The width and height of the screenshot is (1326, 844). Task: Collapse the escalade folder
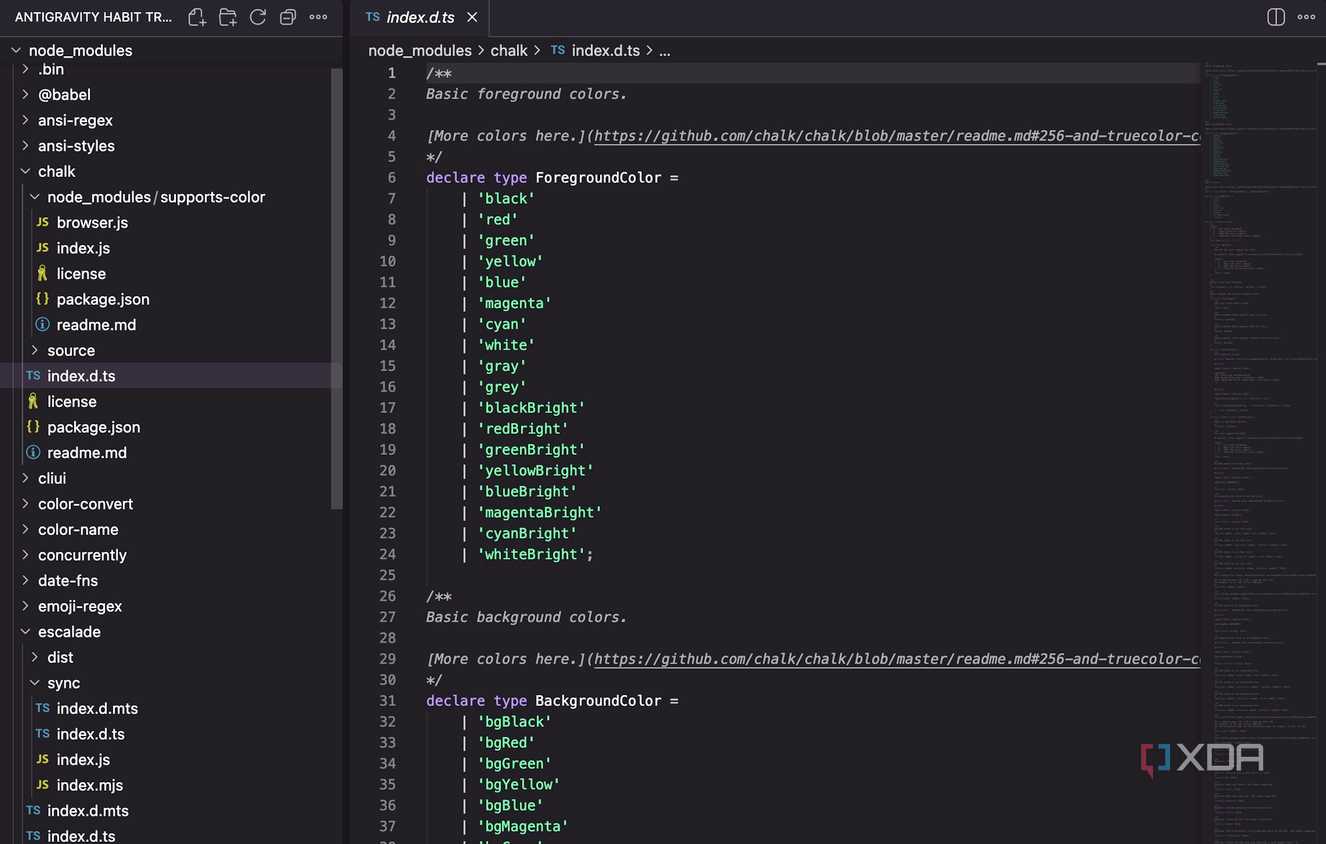(x=171, y=632)
